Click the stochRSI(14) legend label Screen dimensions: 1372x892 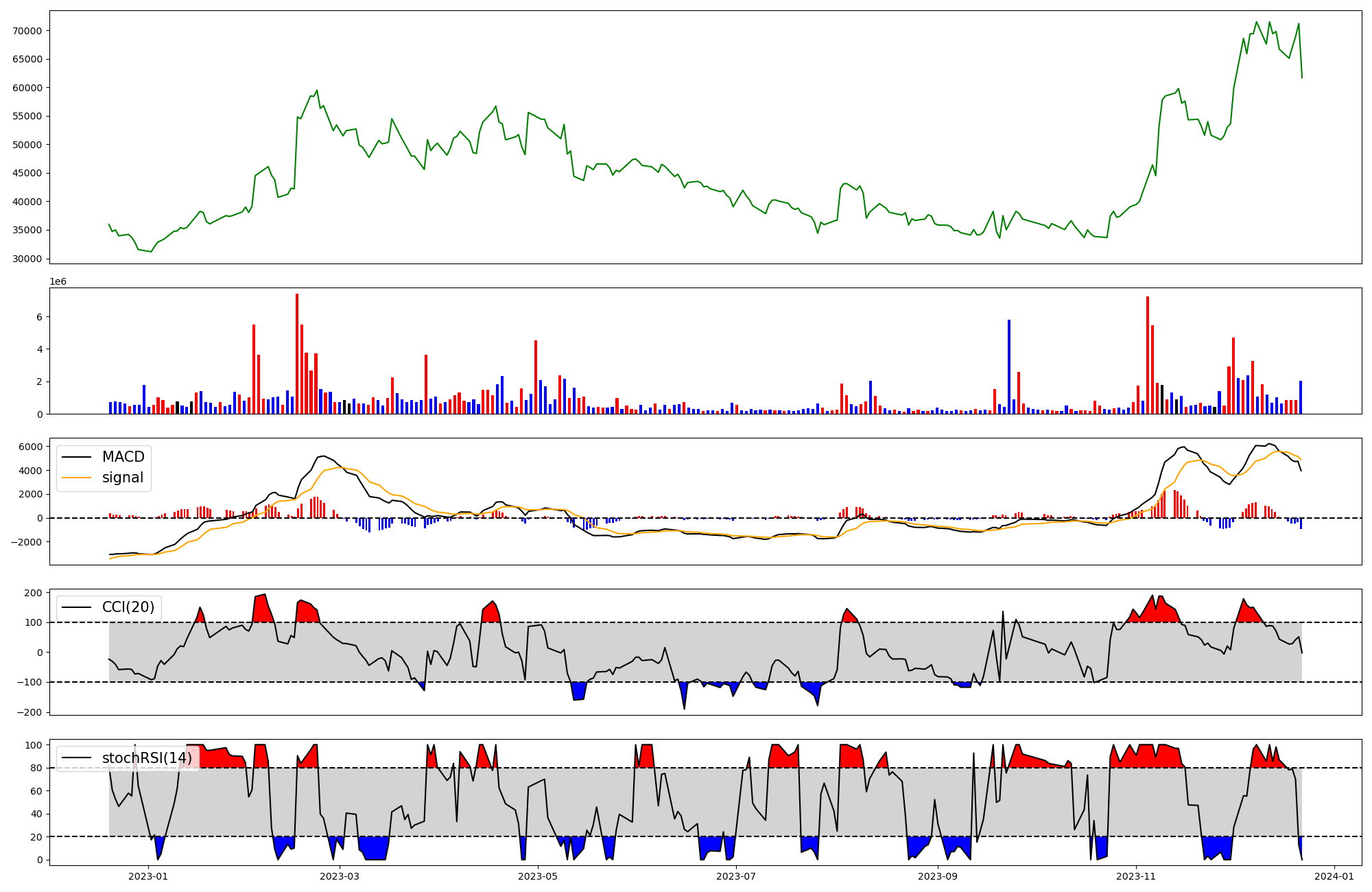tap(147, 758)
